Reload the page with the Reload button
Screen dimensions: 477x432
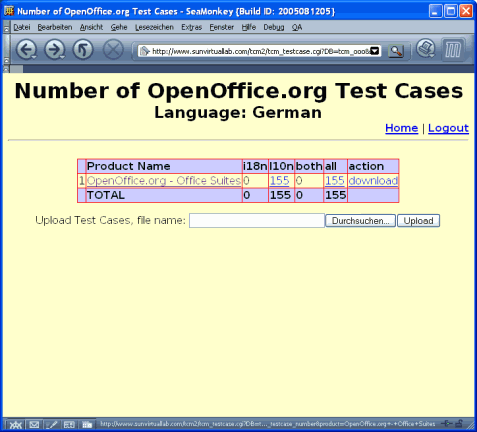[83, 50]
